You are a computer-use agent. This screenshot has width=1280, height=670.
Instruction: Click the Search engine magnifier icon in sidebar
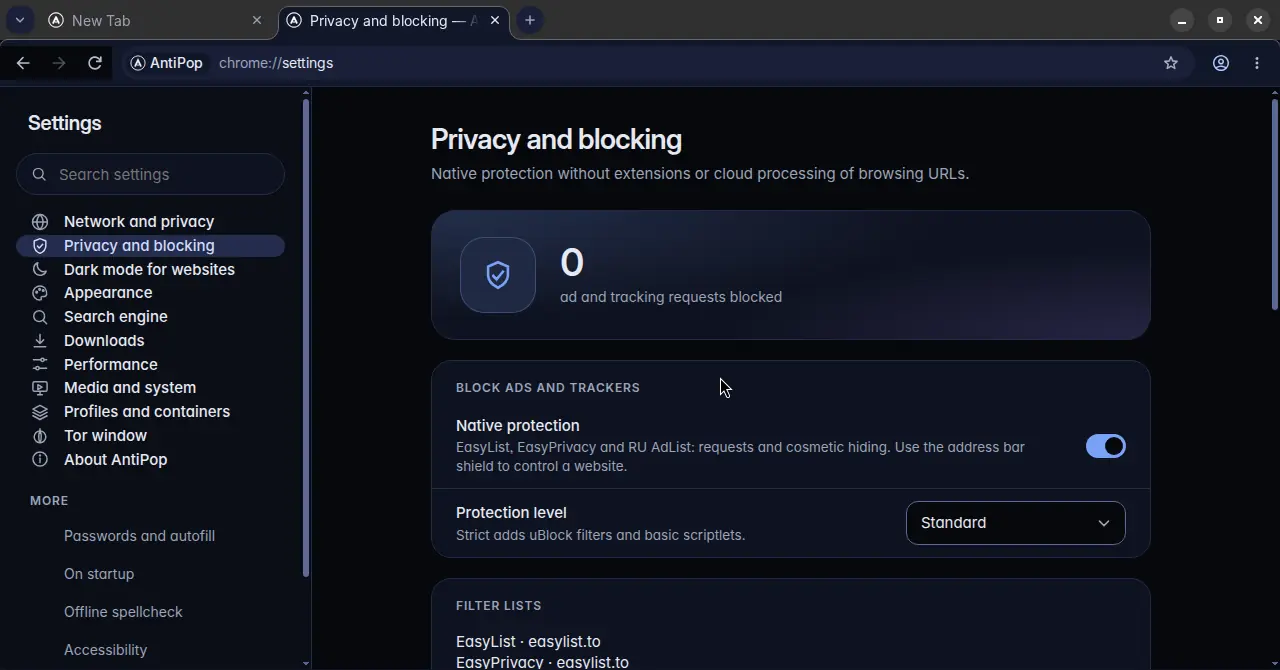pyautogui.click(x=40, y=317)
